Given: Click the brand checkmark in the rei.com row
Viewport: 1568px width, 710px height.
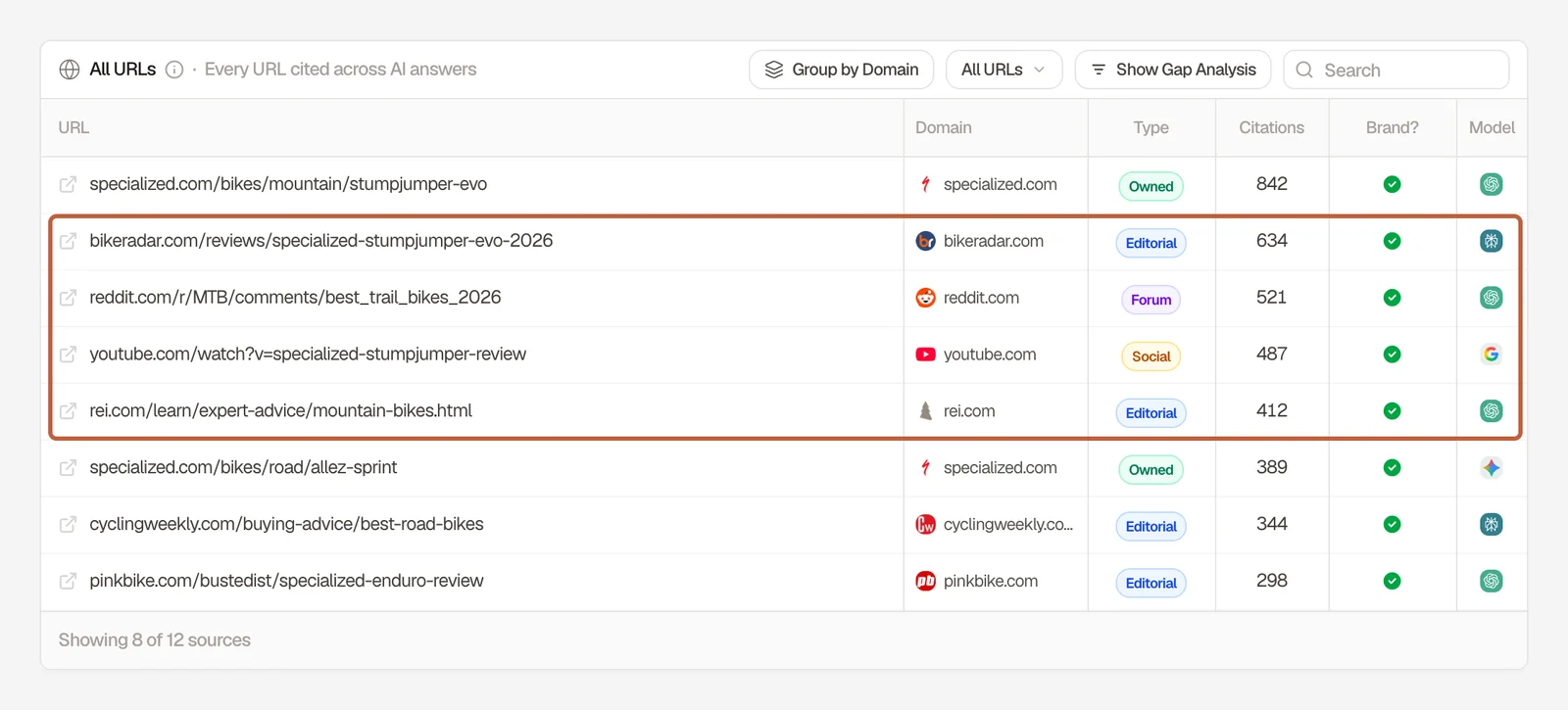Looking at the screenshot, I should tap(1392, 411).
